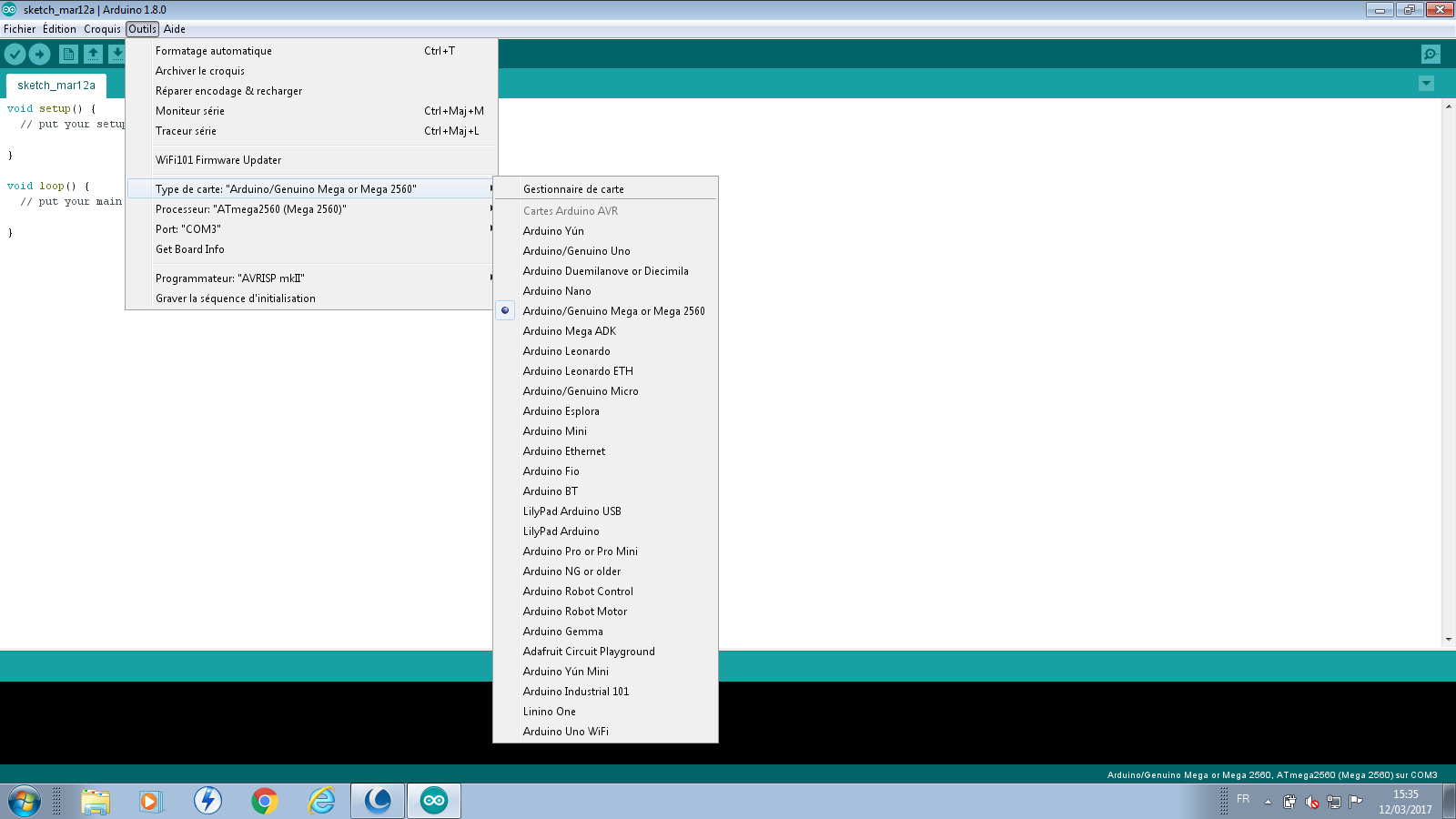Click the Verify checkmark toolbar icon
The image size is (1456, 819).
pyautogui.click(x=15, y=55)
